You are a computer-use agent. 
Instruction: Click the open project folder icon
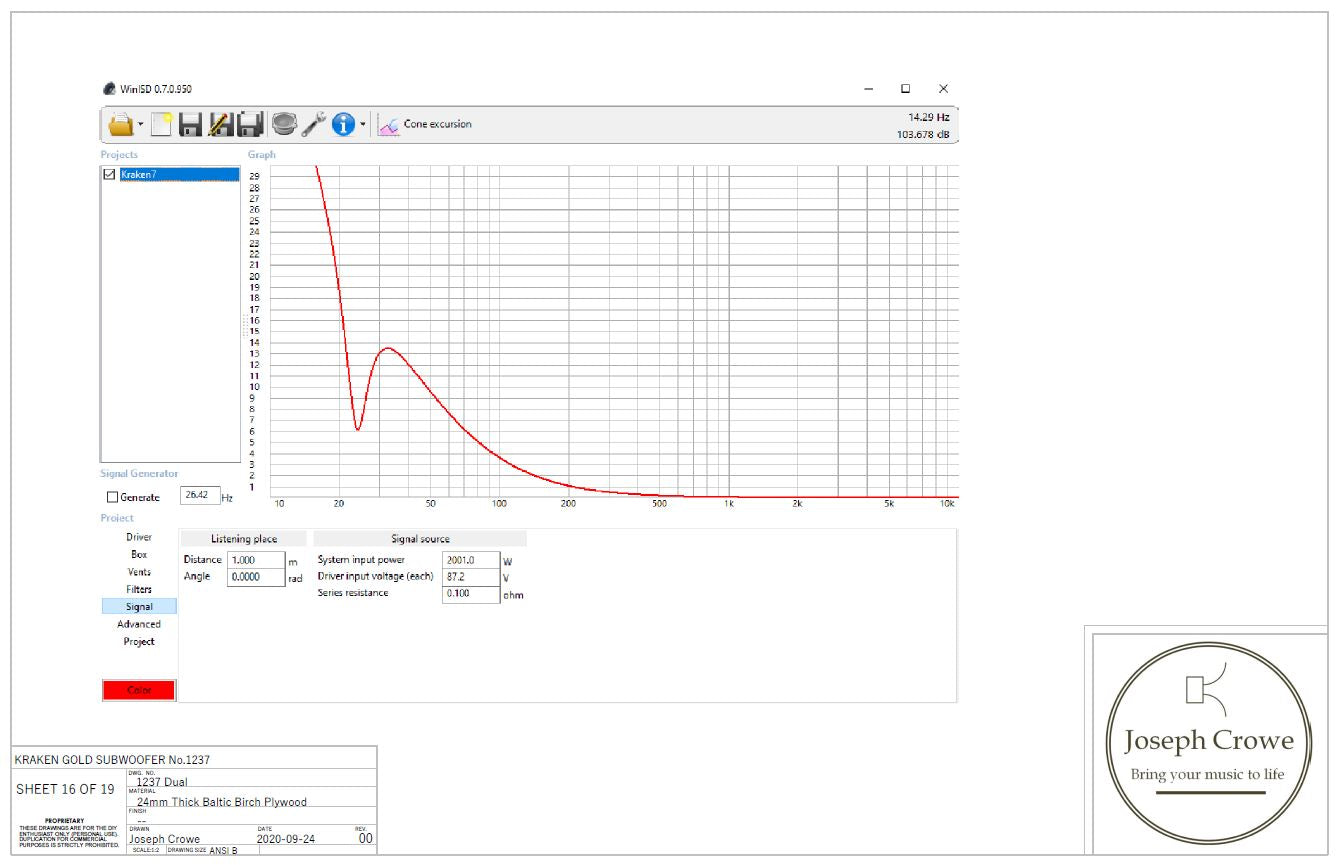tap(121, 124)
